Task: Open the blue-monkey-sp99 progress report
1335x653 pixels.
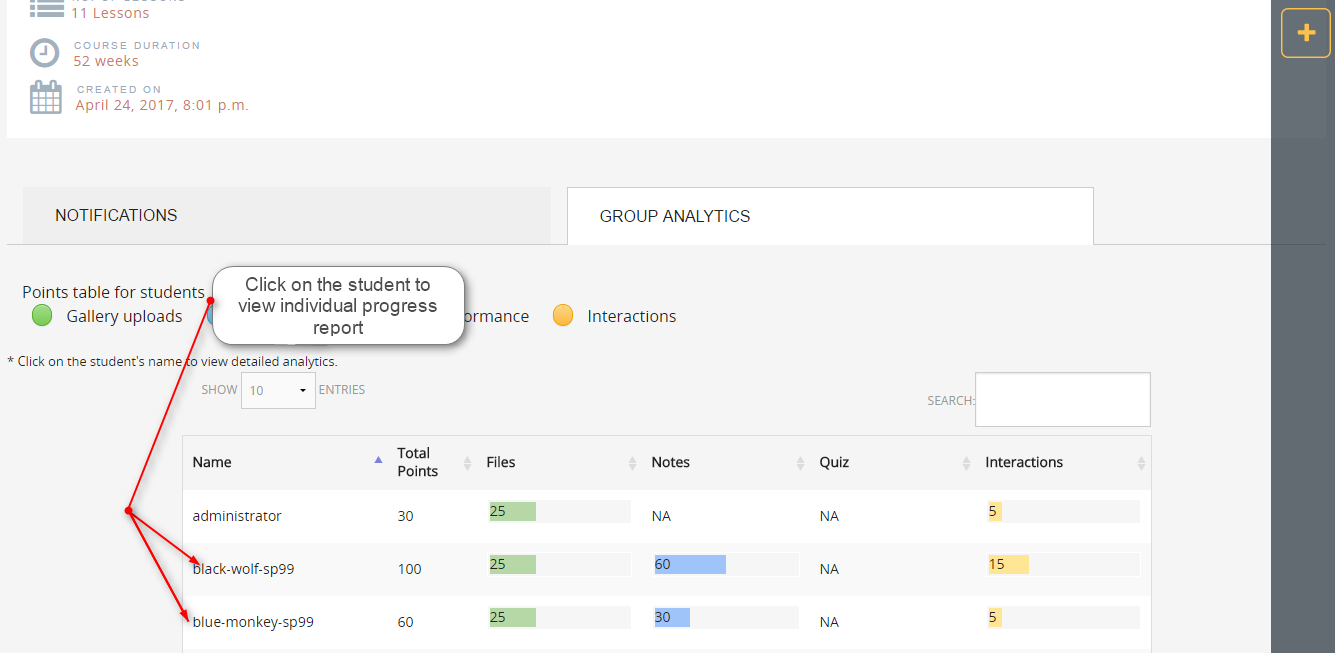Action: coord(253,622)
